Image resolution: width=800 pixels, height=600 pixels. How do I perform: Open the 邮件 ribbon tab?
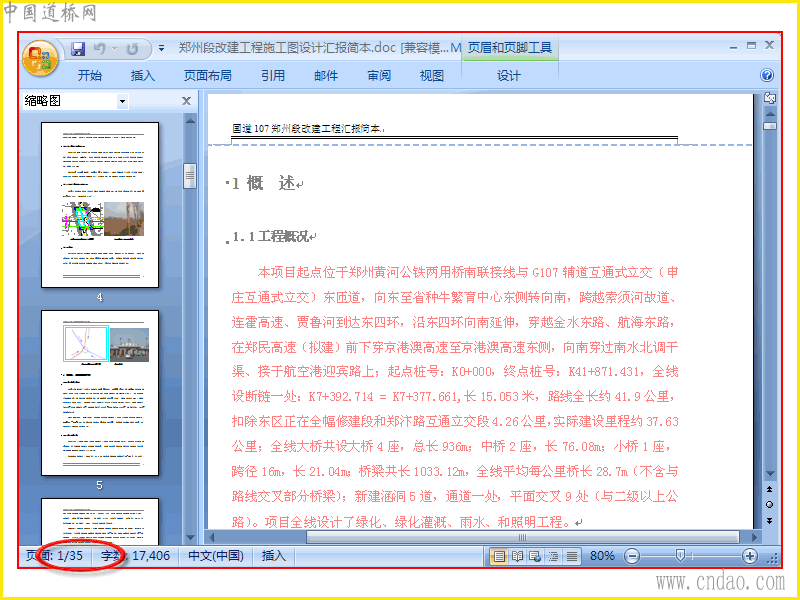tap(326, 76)
